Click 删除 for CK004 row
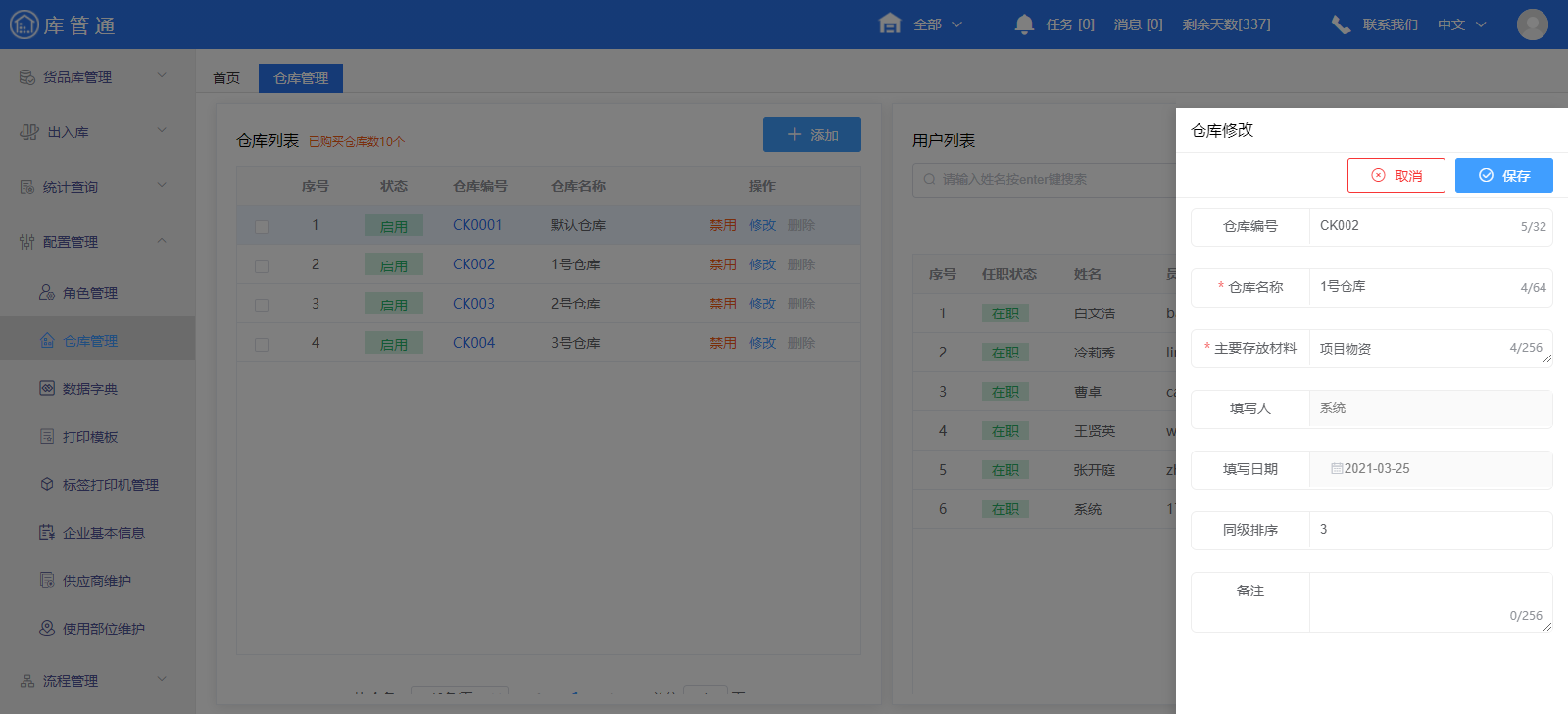The width and height of the screenshot is (1568, 714). 802,343
